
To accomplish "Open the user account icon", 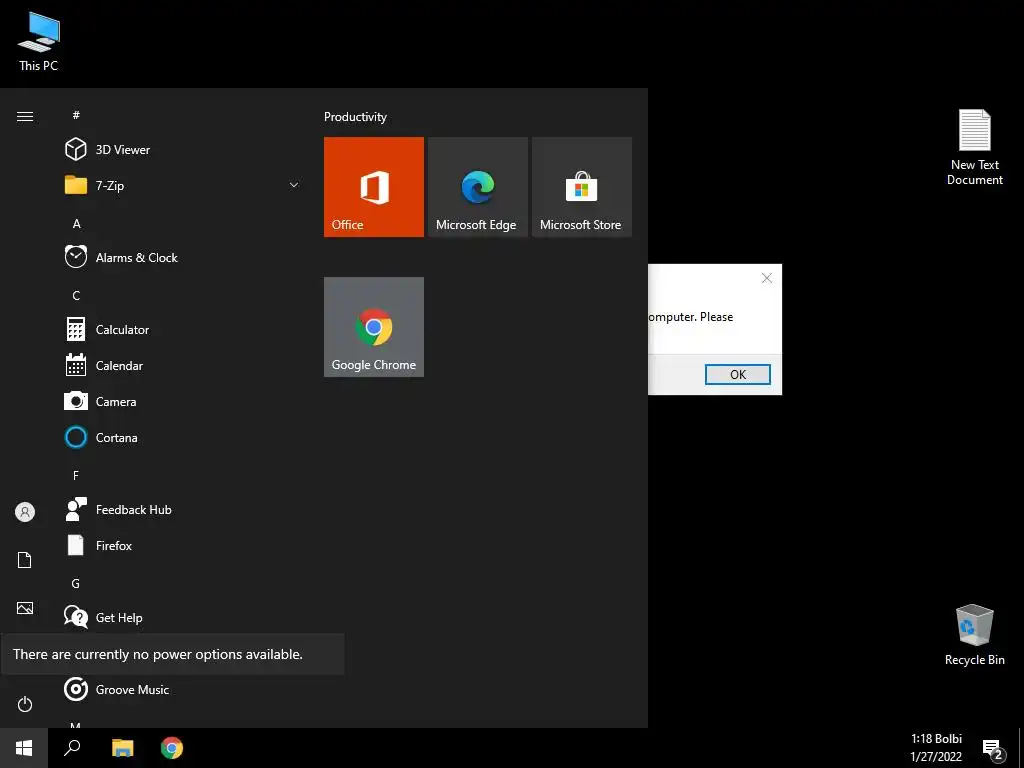I will tap(25, 512).
